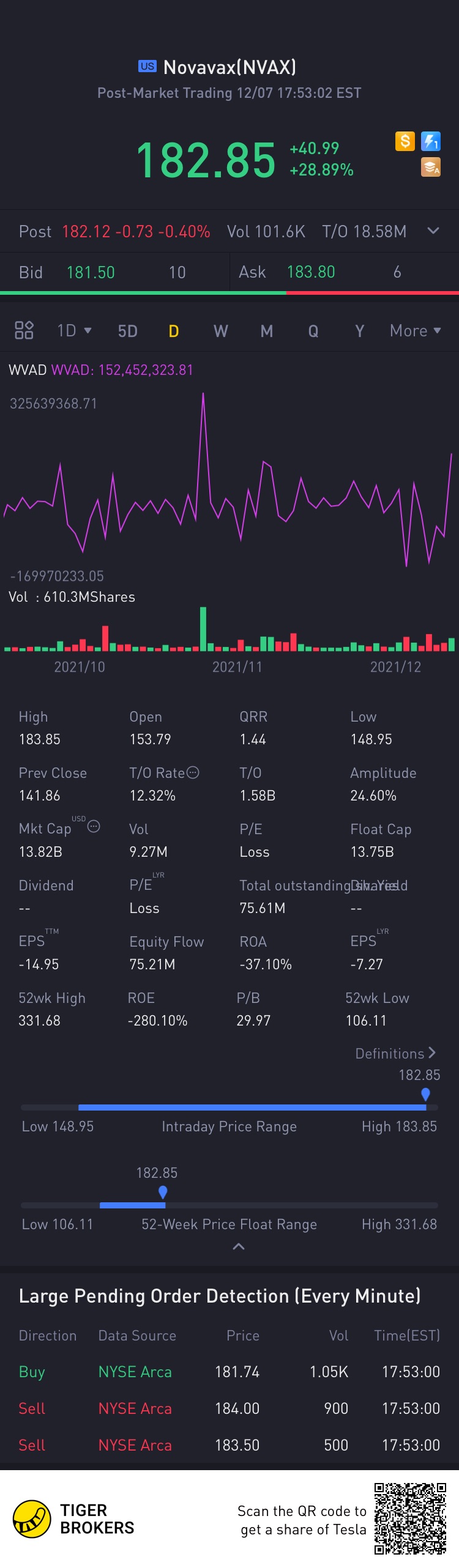Tap the Data Source column header

(x=137, y=1336)
